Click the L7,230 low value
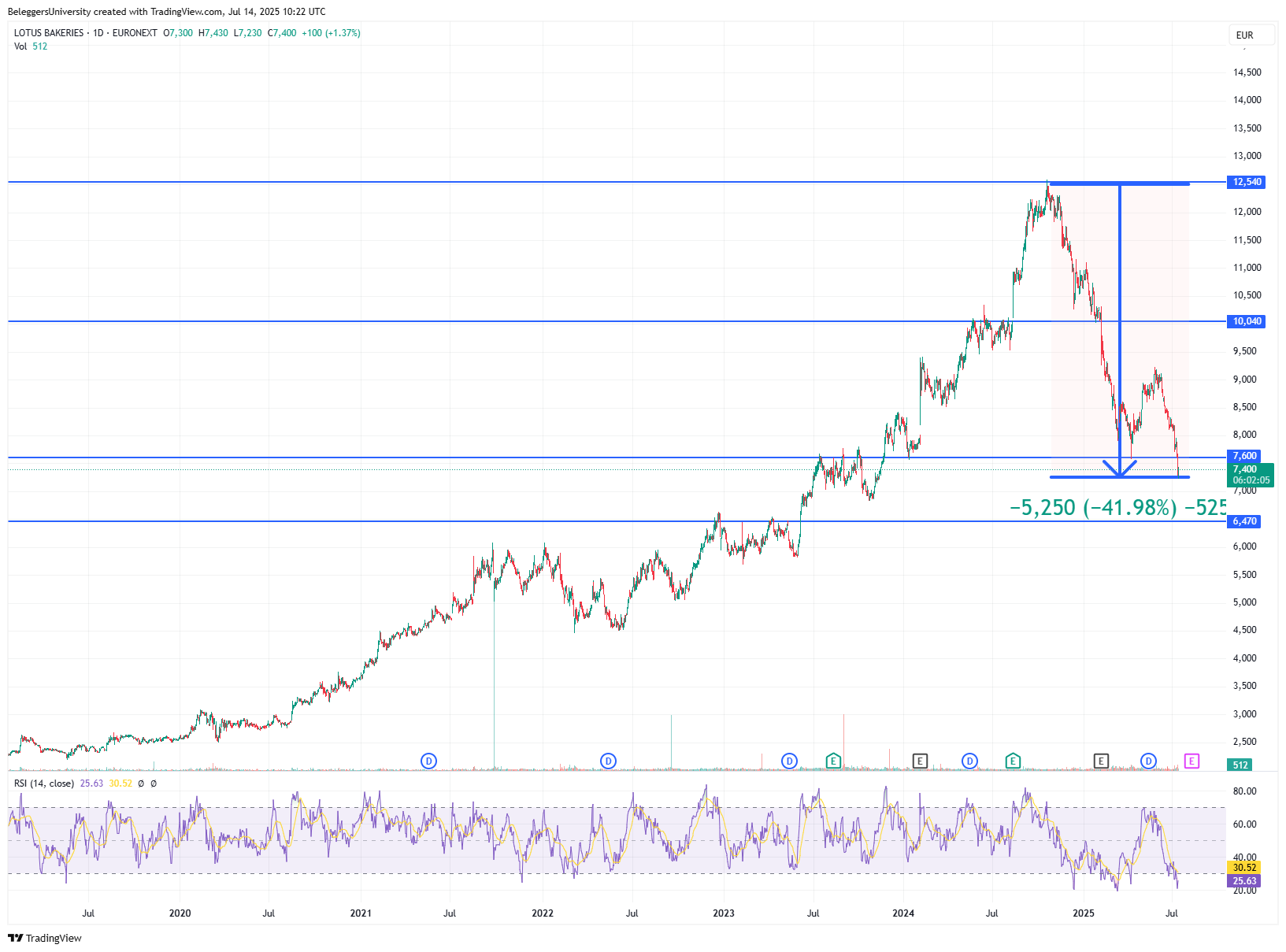1286x952 pixels. pyautogui.click(x=247, y=33)
